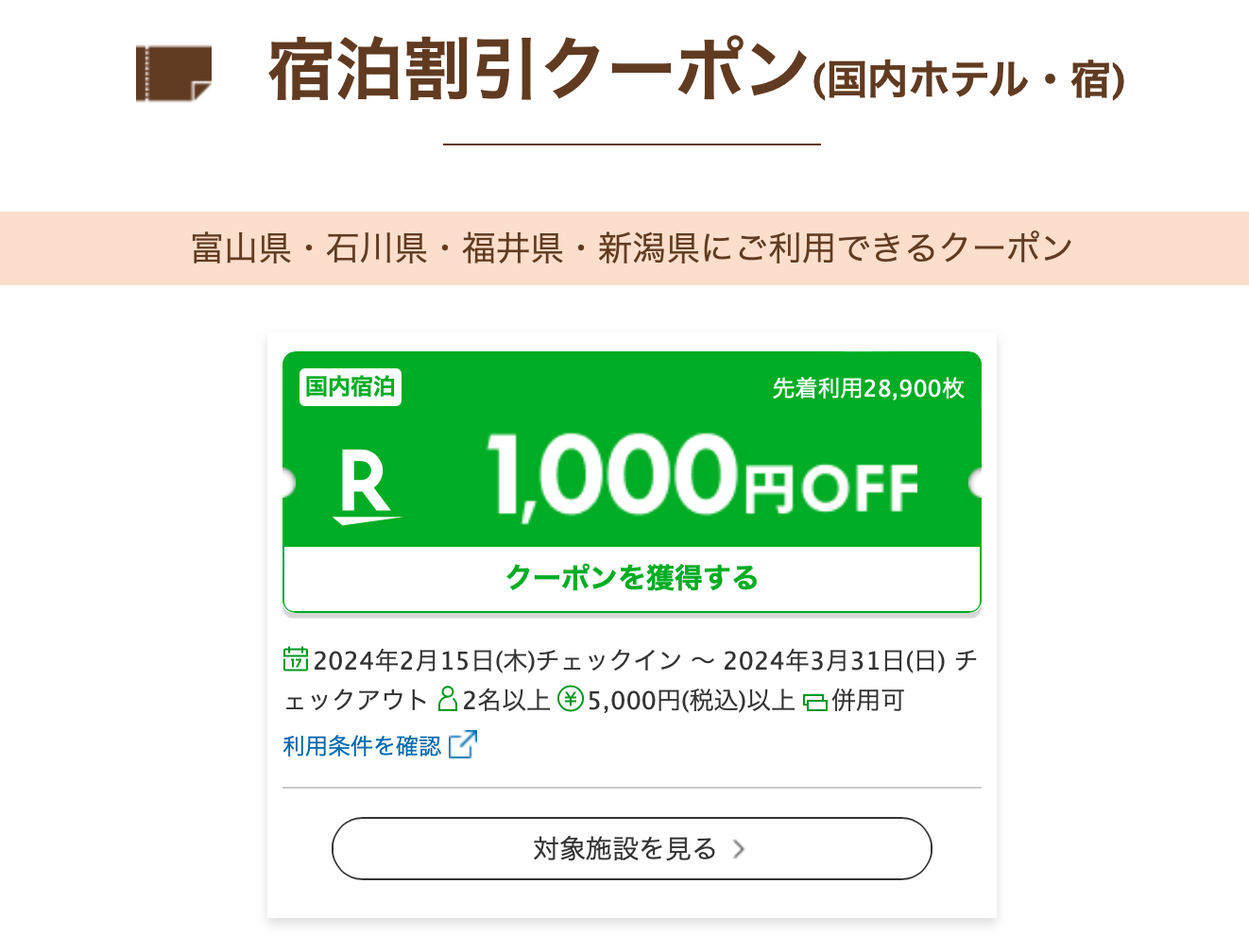Click the Rakuten R logo on coupon
This screenshot has height=952, width=1249.
click(367, 487)
